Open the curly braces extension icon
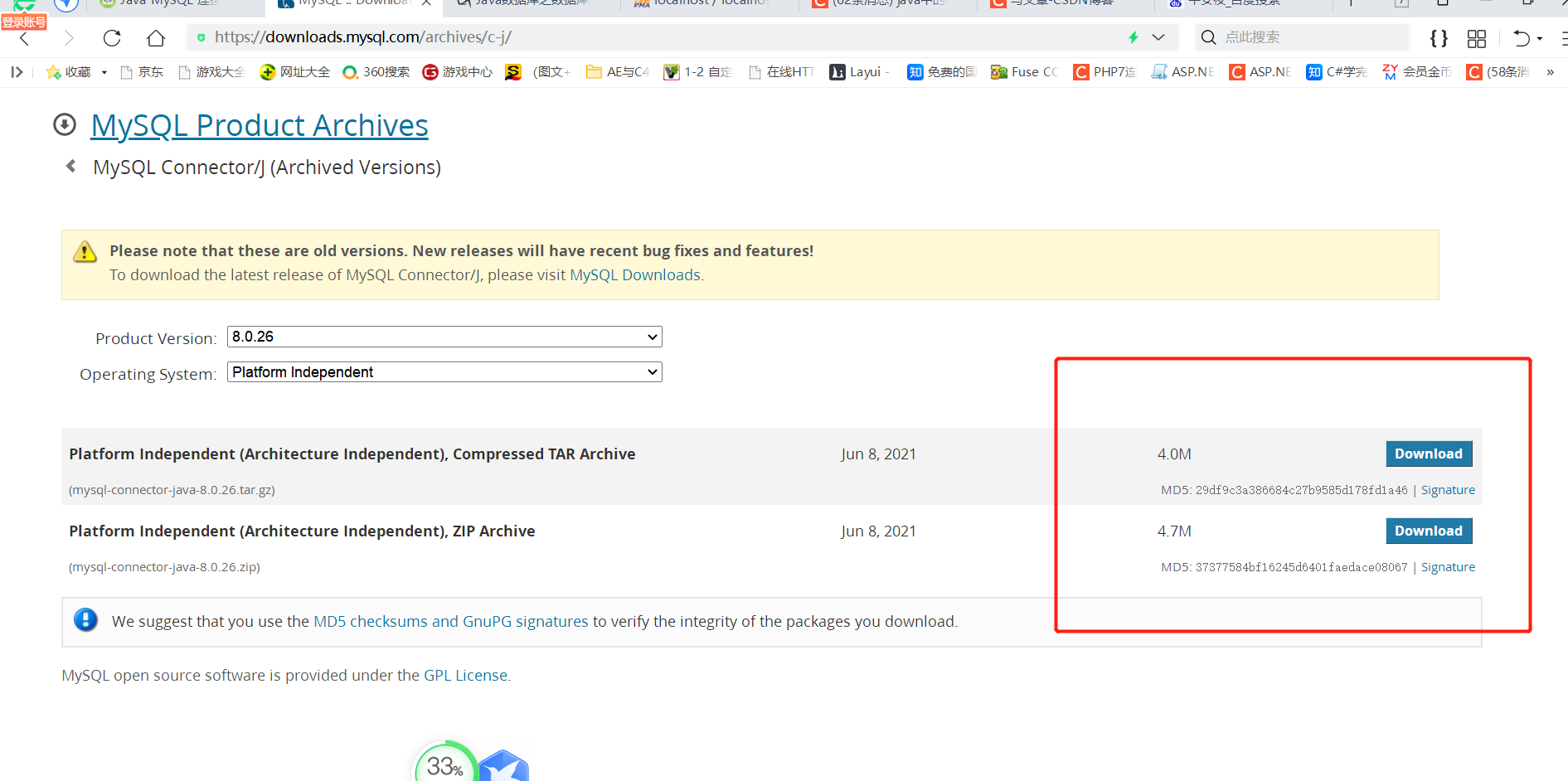Screen dimensions: 1568x781 1439,38
